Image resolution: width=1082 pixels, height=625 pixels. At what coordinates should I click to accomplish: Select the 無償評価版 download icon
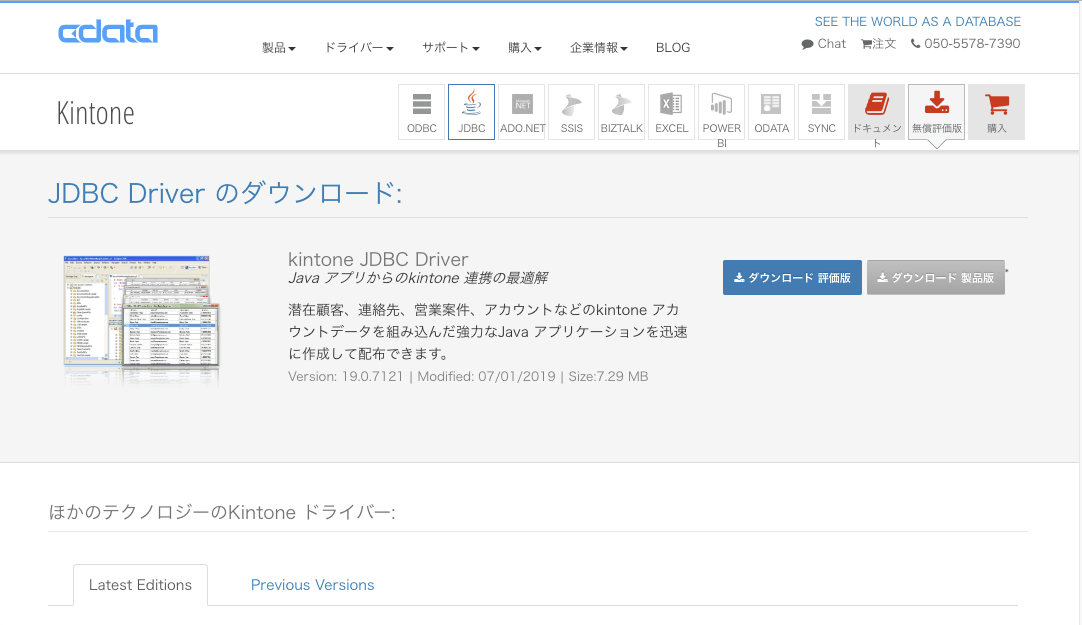(936, 111)
